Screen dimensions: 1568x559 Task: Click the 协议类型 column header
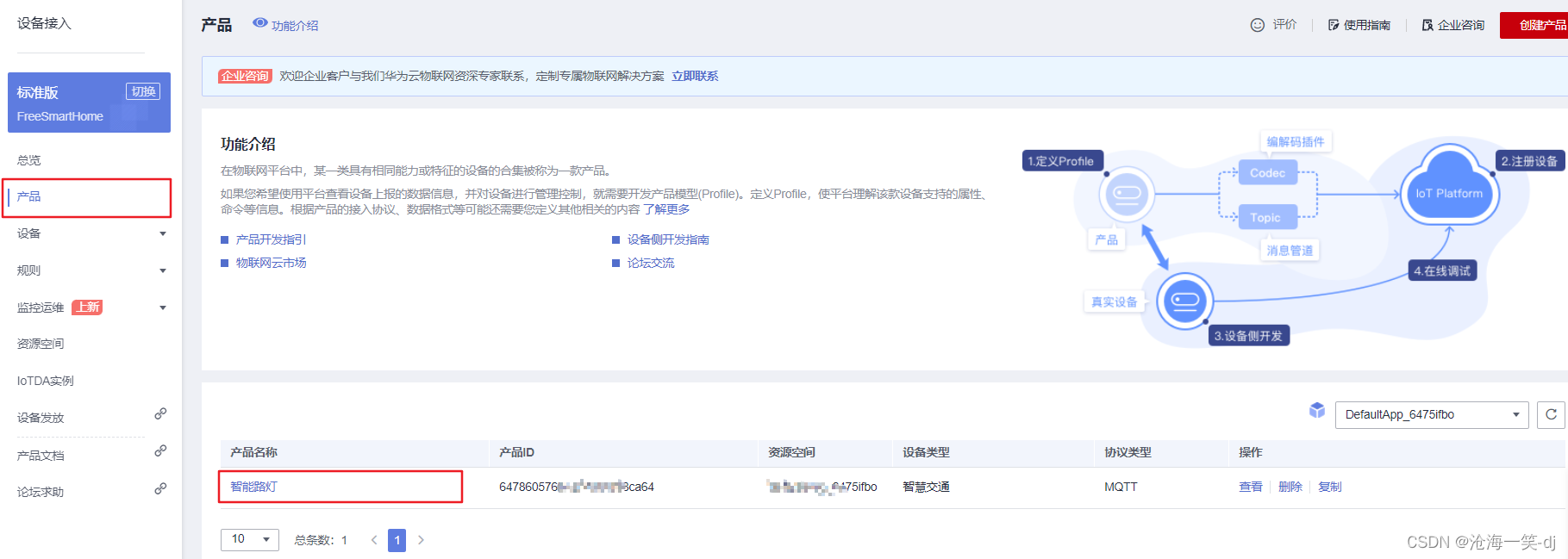[1128, 452]
